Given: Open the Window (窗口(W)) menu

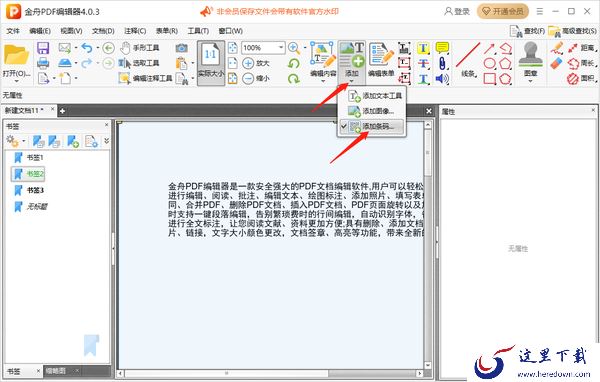Looking at the screenshot, I should tap(230, 31).
